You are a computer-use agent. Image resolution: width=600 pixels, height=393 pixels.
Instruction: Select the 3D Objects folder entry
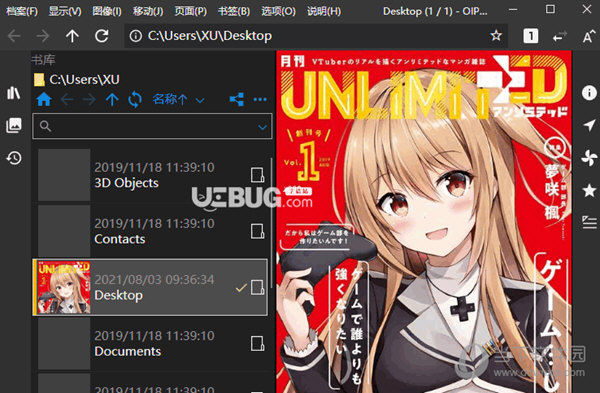click(150, 175)
